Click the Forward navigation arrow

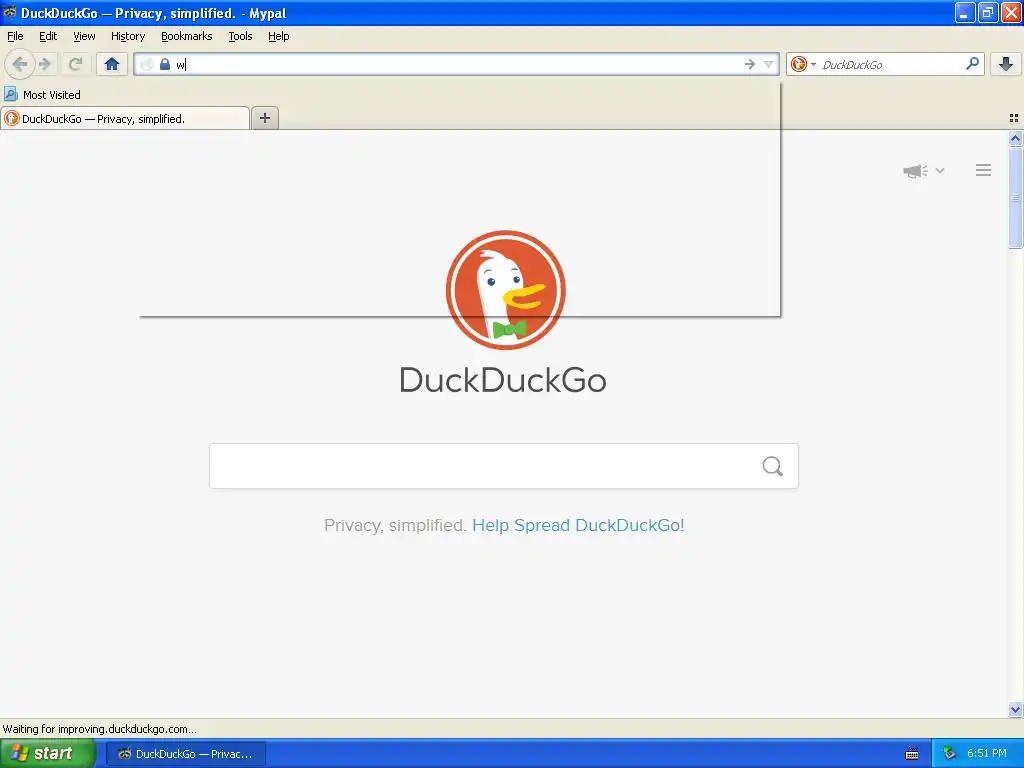45,64
